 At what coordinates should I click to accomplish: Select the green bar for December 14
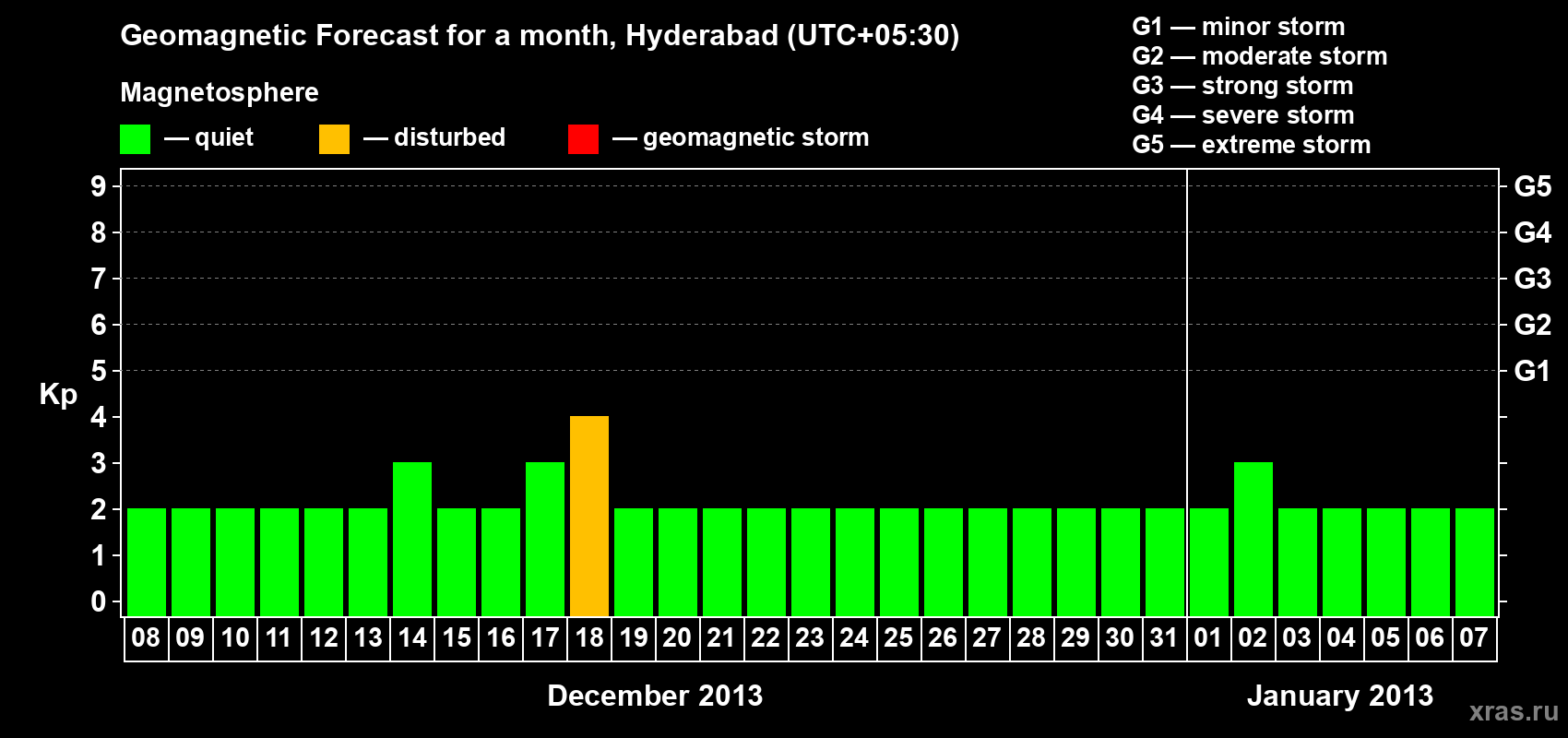click(x=412, y=540)
